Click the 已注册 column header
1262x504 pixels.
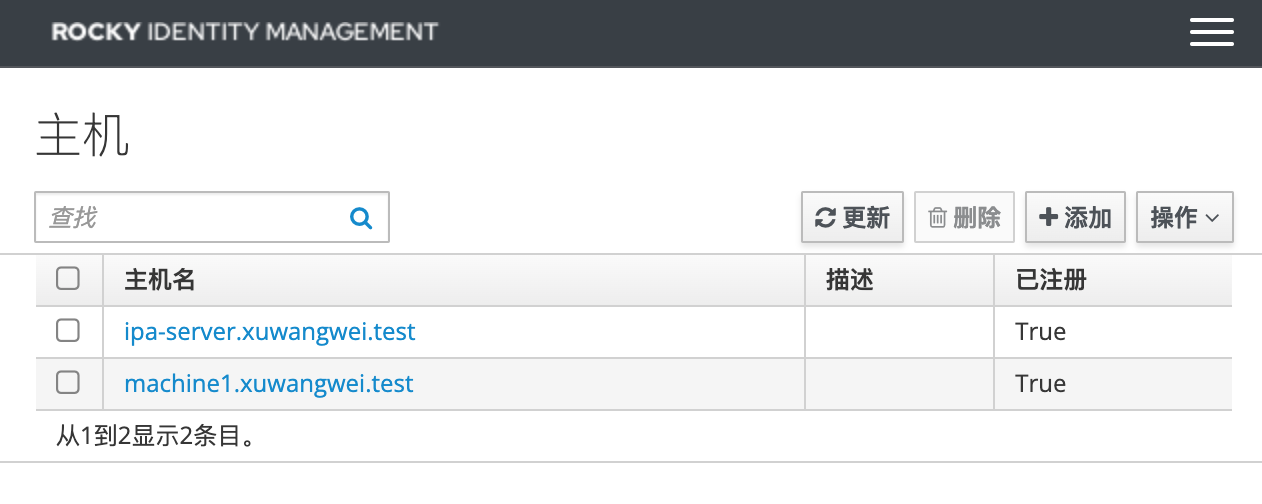1051,280
